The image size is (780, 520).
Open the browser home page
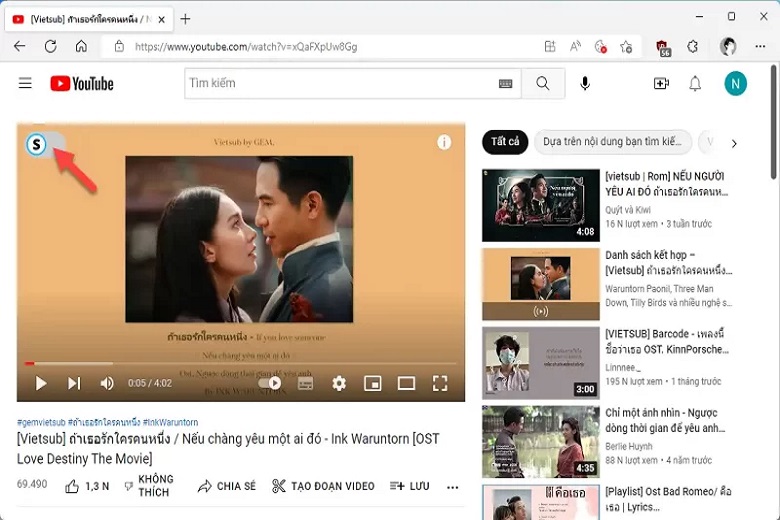81,47
